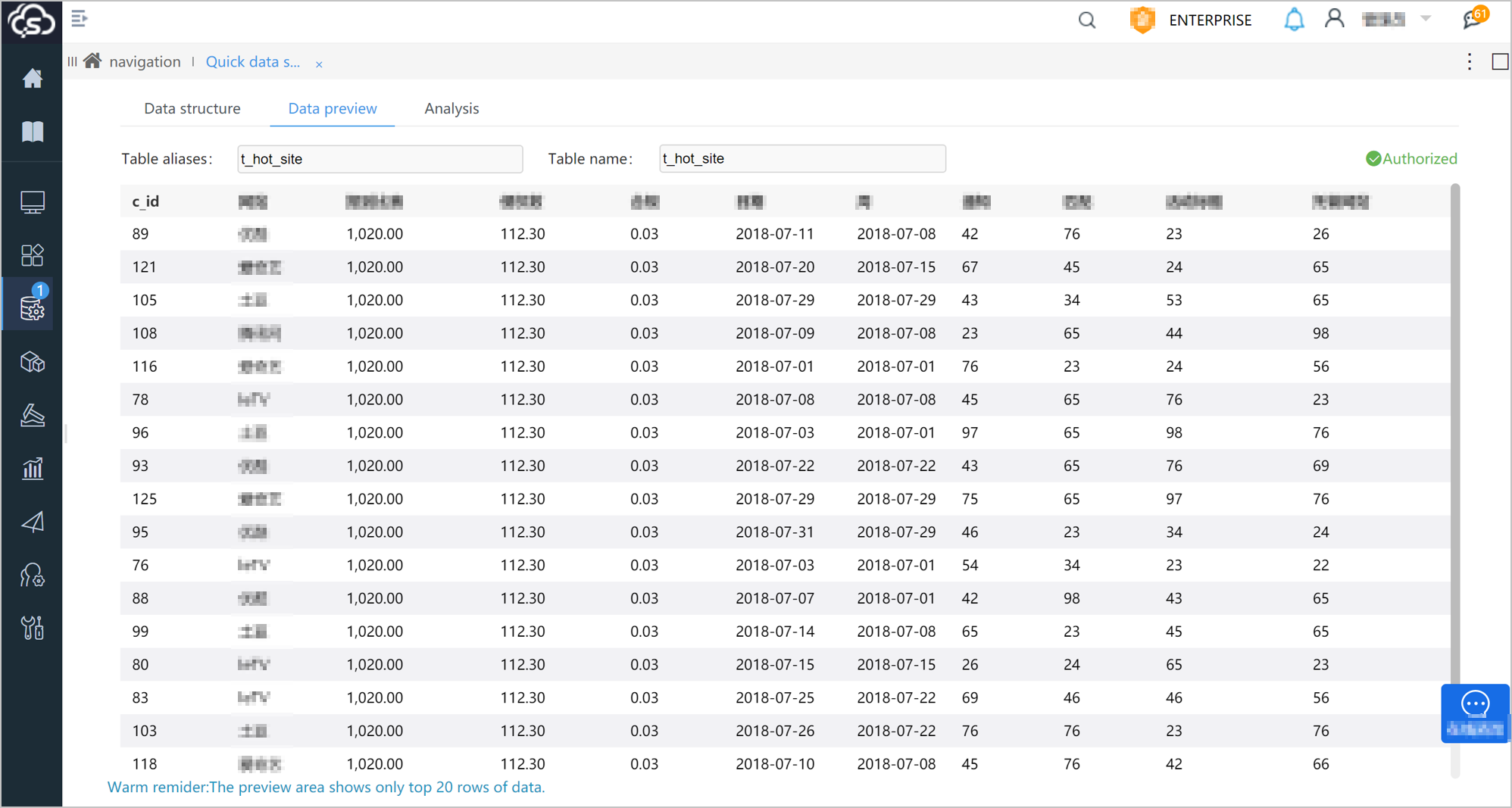Open the search magnifier icon
This screenshot has height=808, width=1512.
coord(1087,20)
